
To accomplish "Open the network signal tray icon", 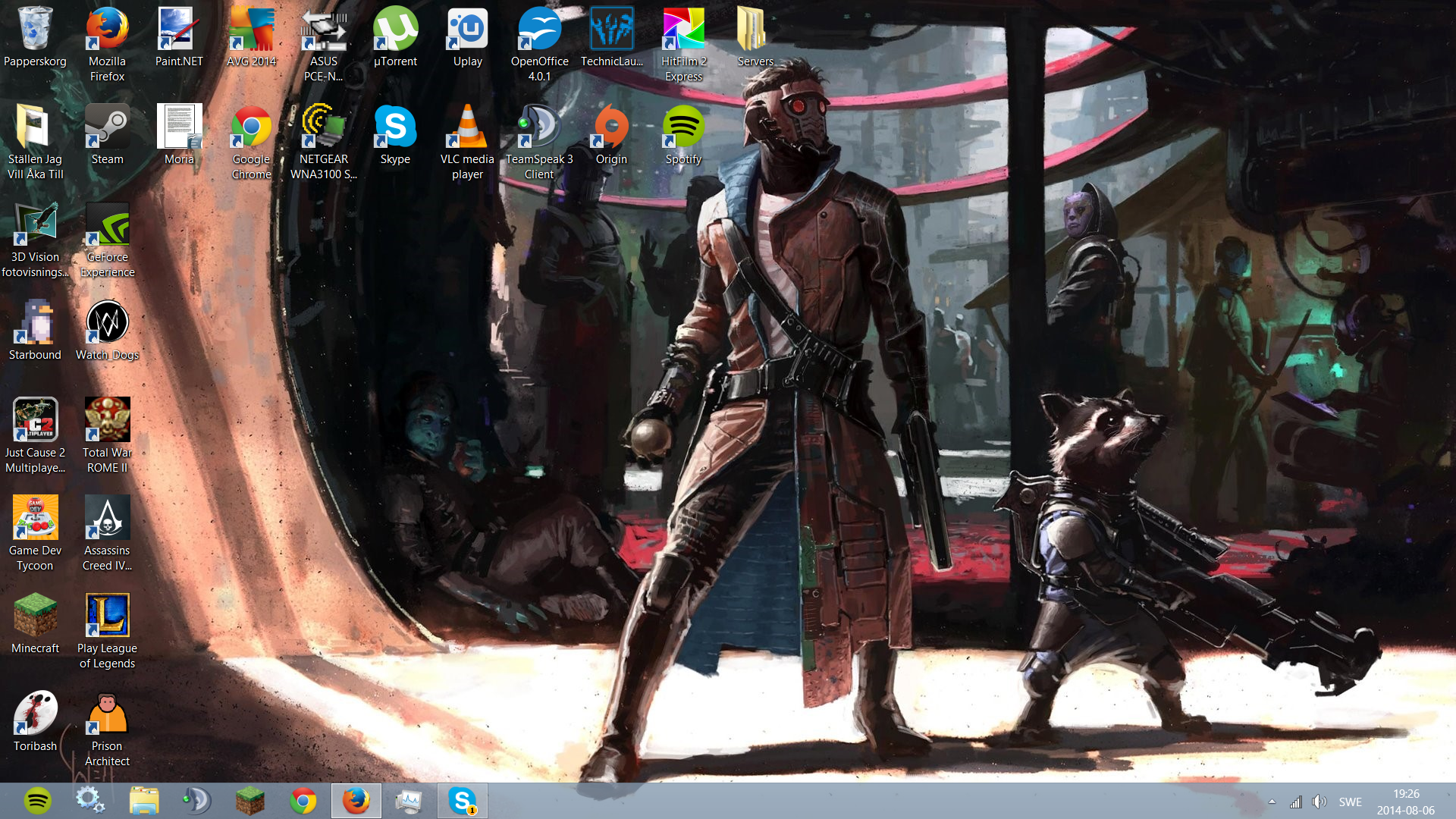I will 1295,802.
